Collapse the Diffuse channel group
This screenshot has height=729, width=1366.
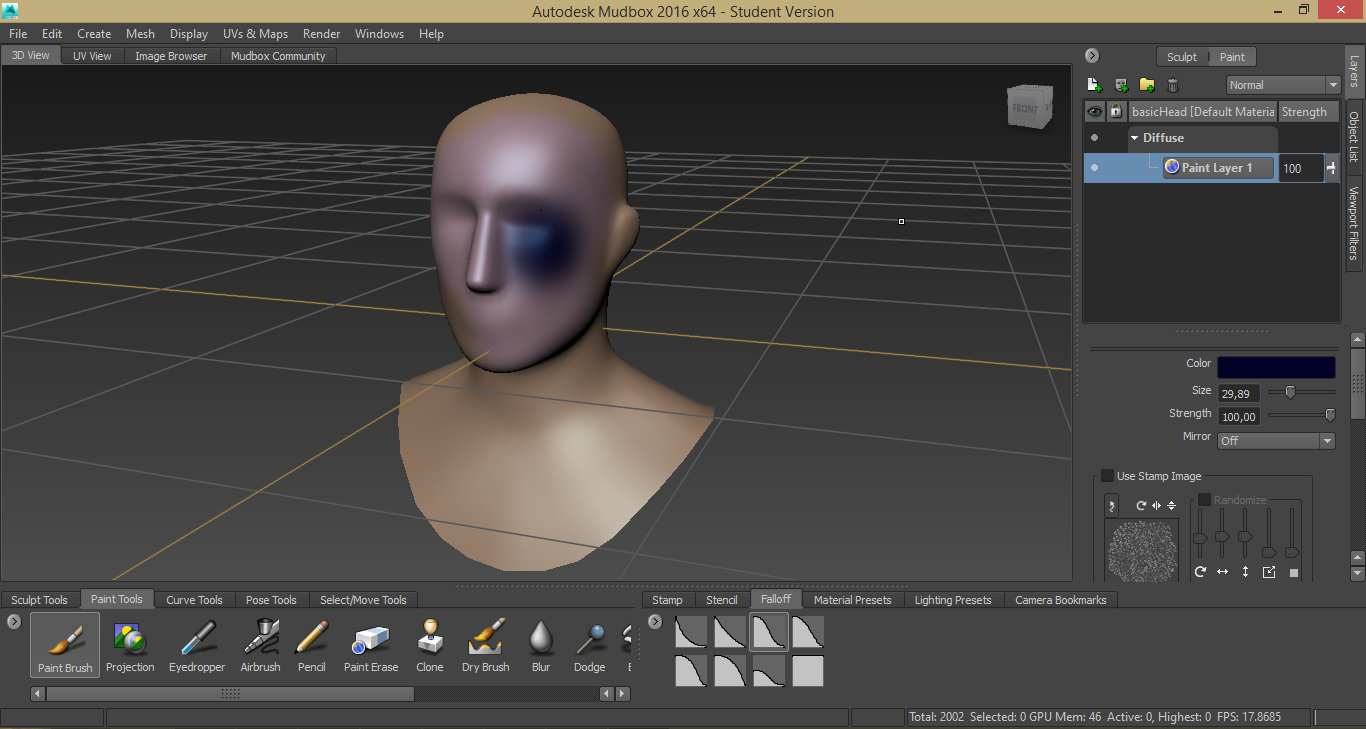pyautogui.click(x=1135, y=138)
